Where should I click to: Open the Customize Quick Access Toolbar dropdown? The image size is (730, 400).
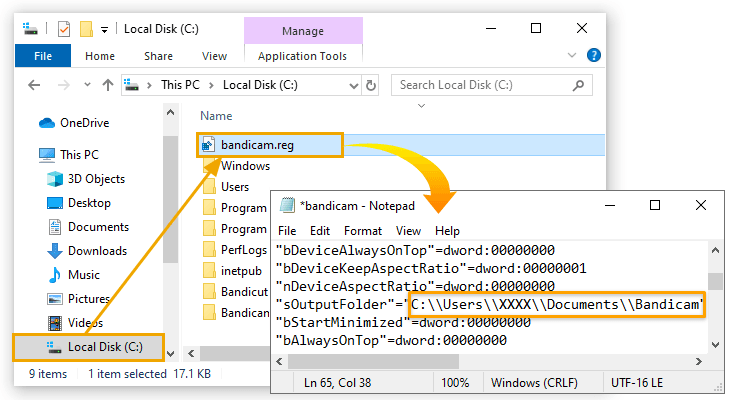pos(105,30)
